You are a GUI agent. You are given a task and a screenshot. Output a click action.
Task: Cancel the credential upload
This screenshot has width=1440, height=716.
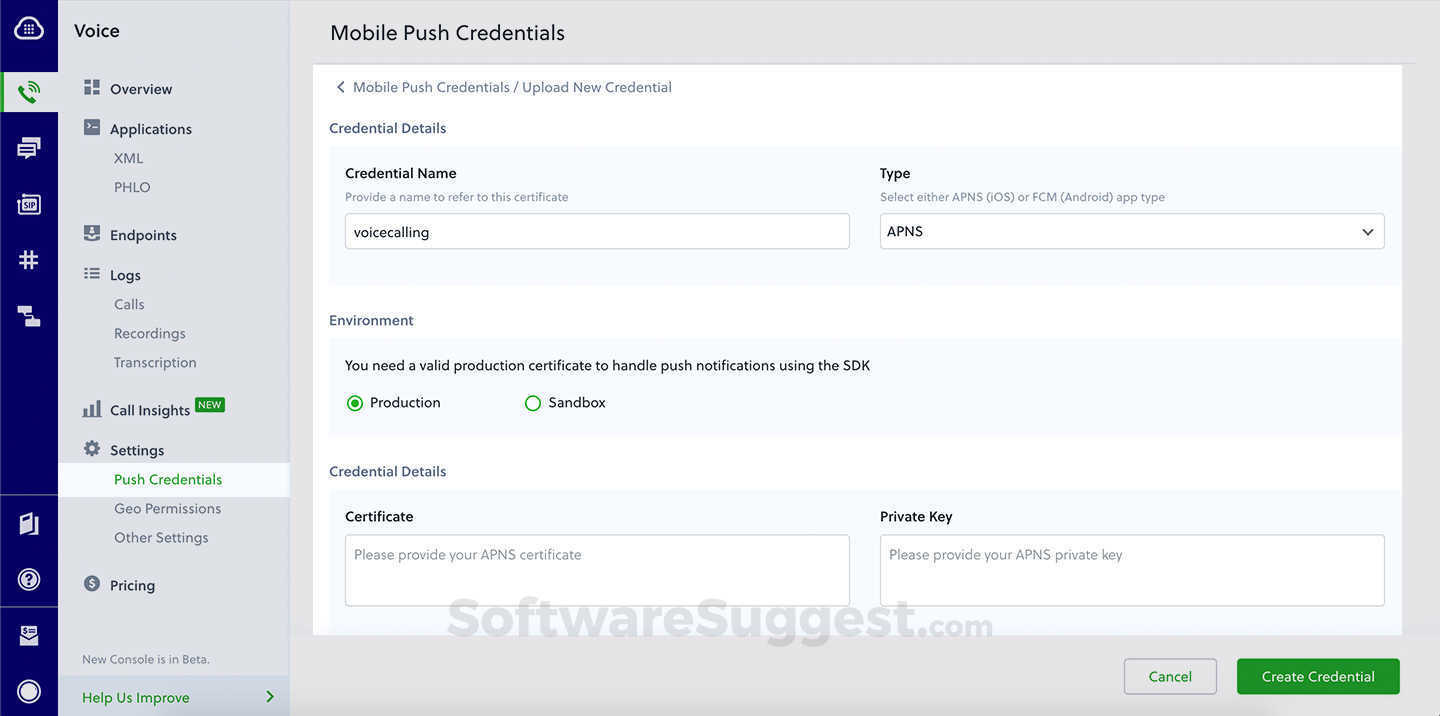[1170, 676]
